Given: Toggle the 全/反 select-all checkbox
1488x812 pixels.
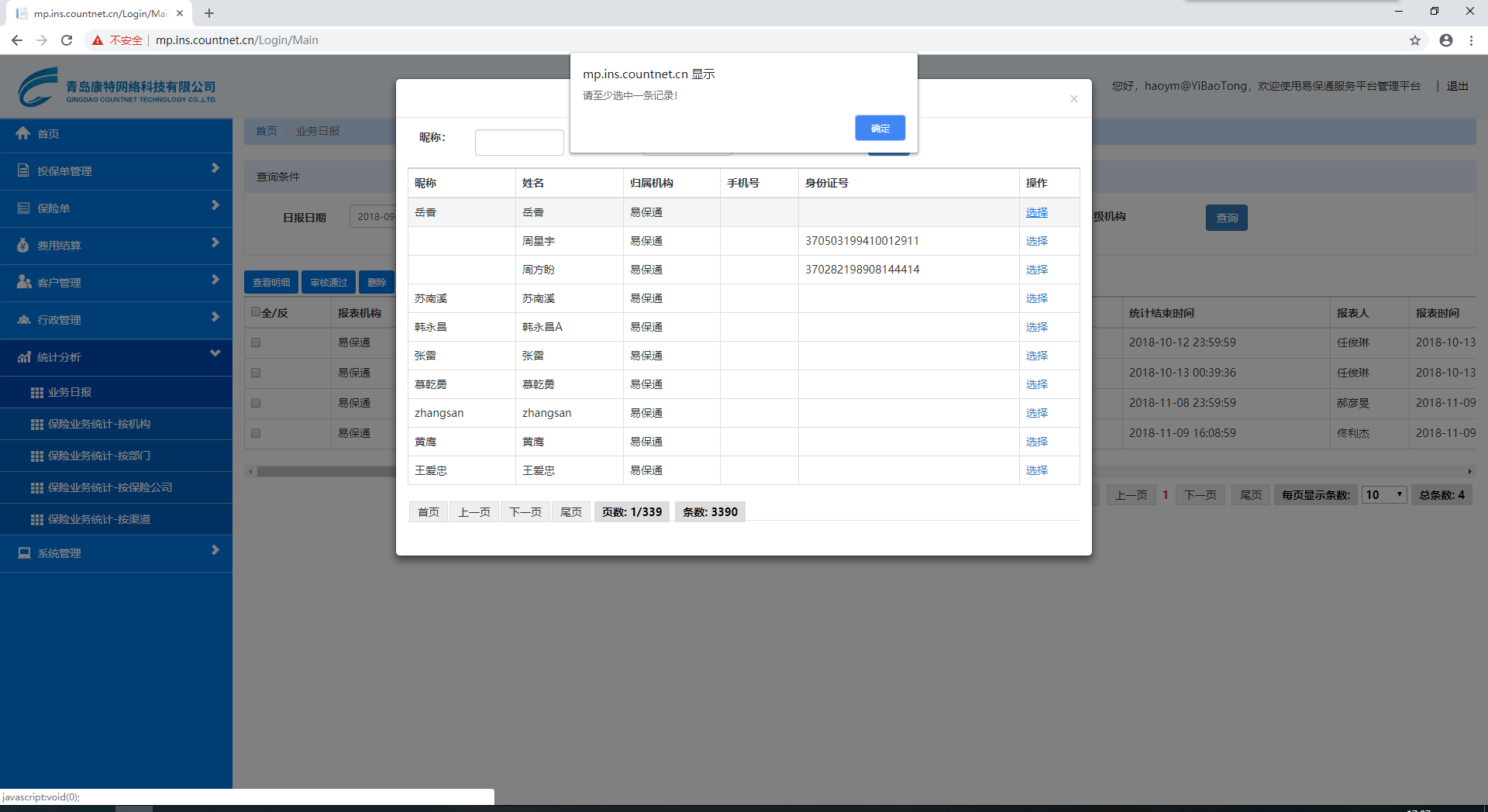Looking at the screenshot, I should point(256,312).
